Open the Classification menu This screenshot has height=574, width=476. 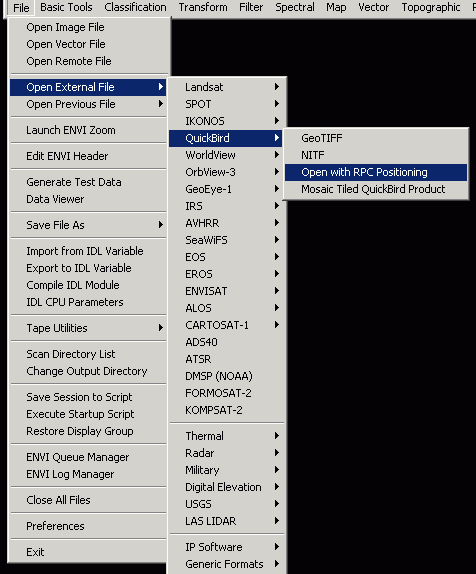pos(135,7)
